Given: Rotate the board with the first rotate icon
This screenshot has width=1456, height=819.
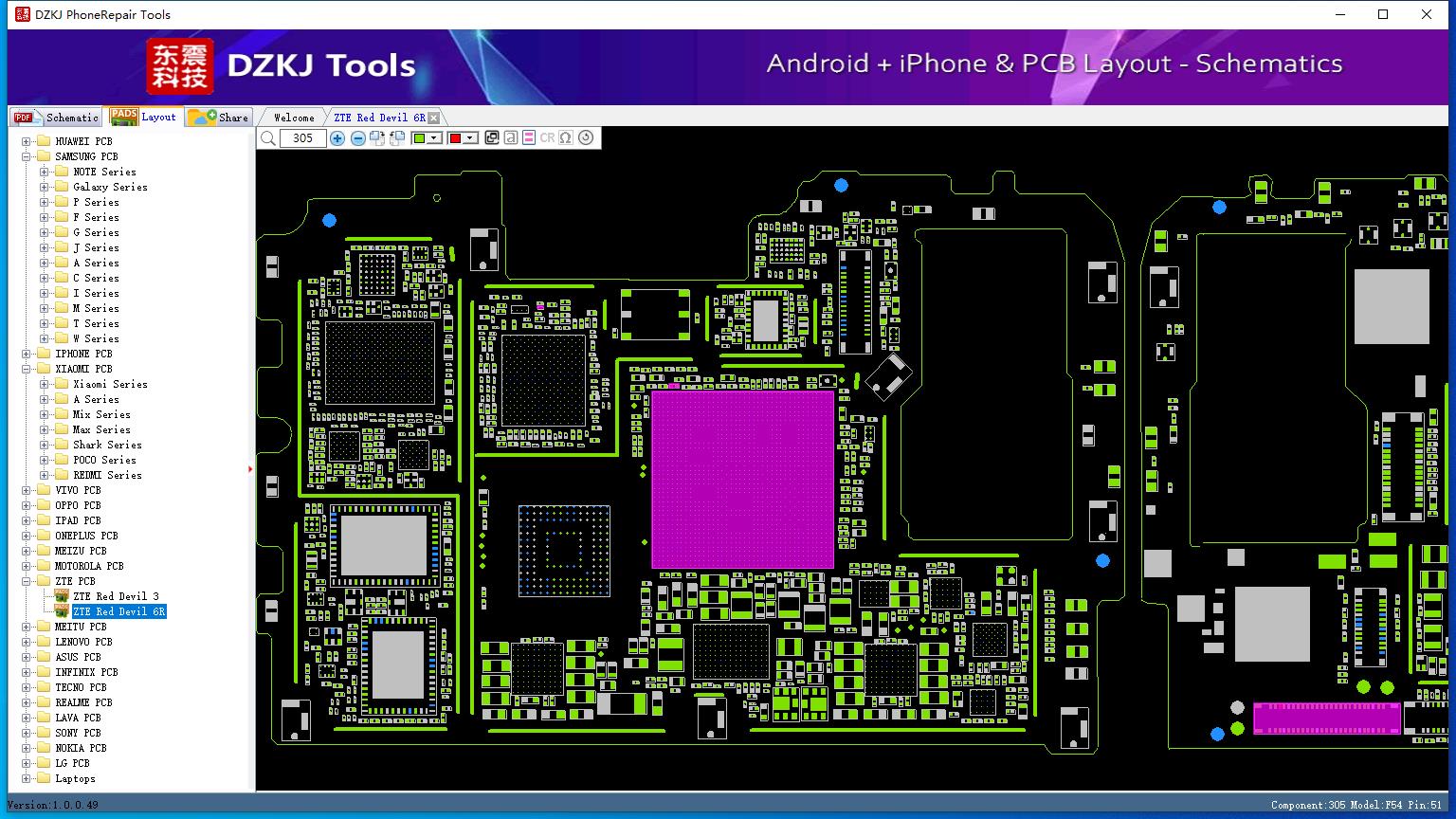Looking at the screenshot, I should (377, 138).
